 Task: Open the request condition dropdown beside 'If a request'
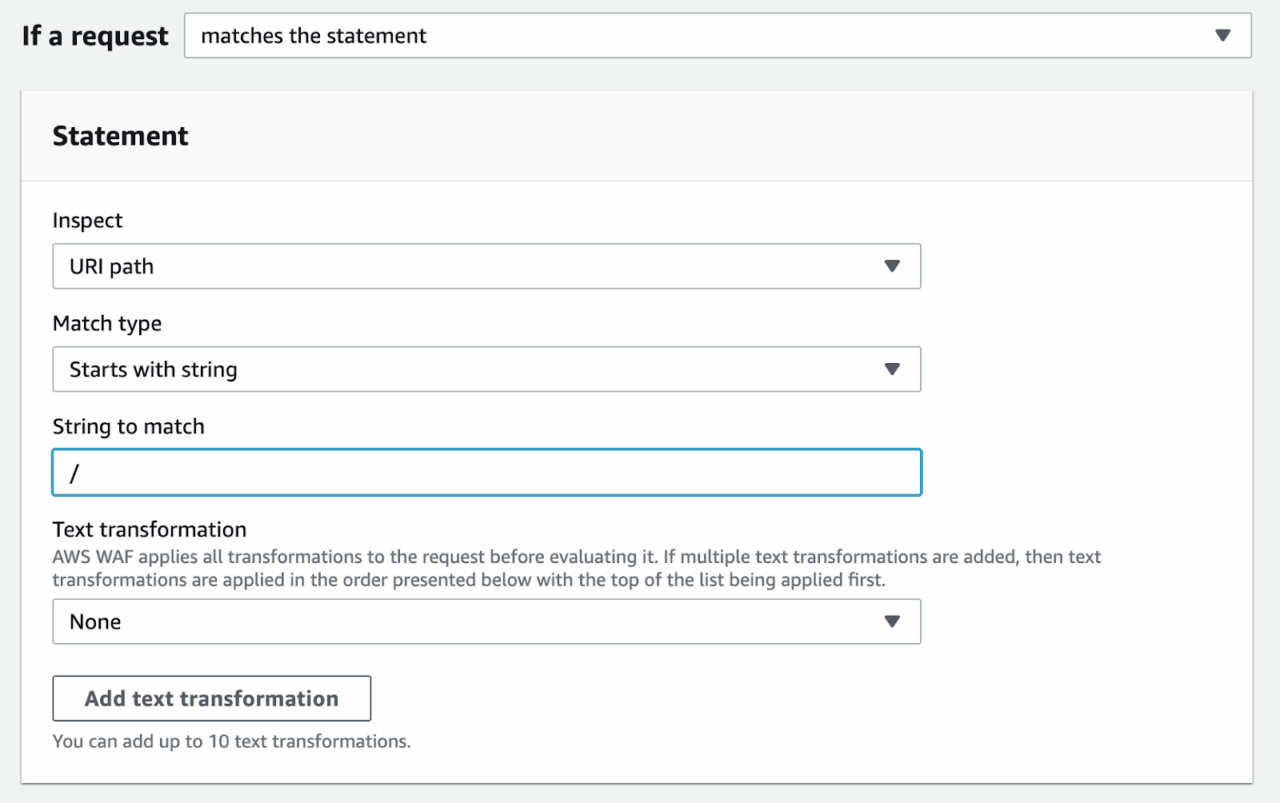[x=717, y=35]
